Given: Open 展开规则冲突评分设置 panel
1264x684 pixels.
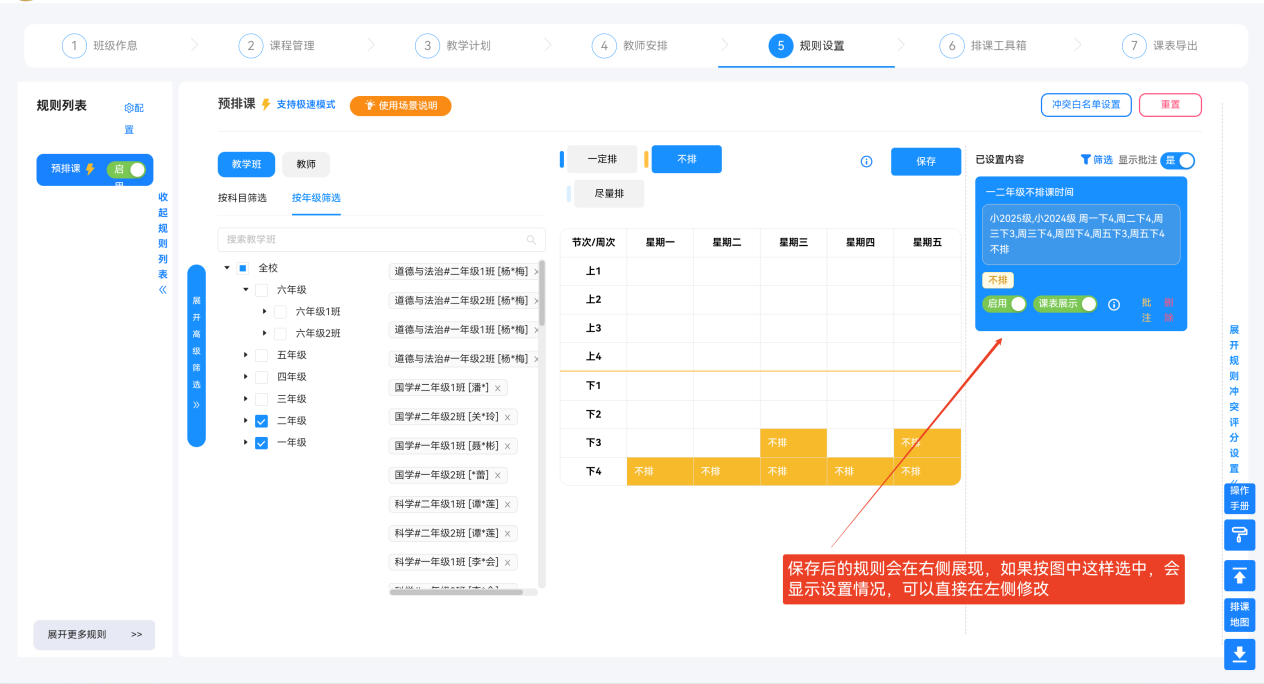Looking at the screenshot, I should pyautogui.click(x=1234, y=404).
